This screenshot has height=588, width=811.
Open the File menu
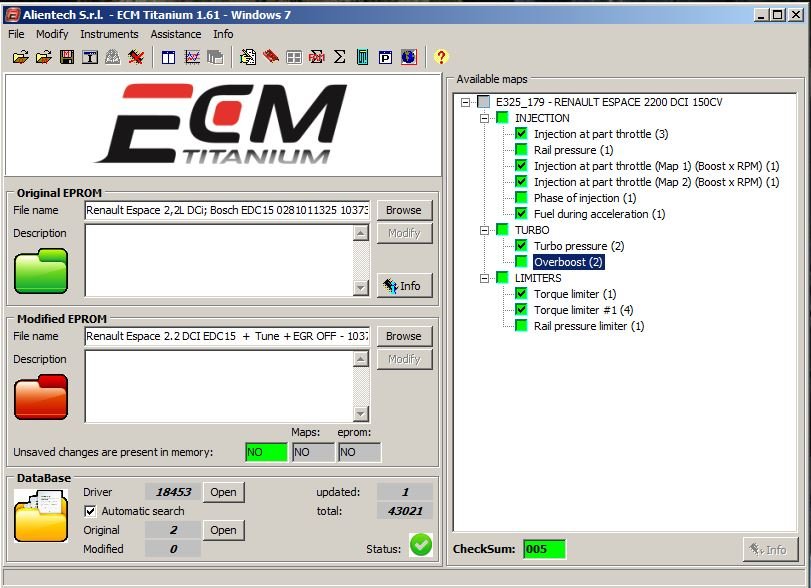coord(16,34)
